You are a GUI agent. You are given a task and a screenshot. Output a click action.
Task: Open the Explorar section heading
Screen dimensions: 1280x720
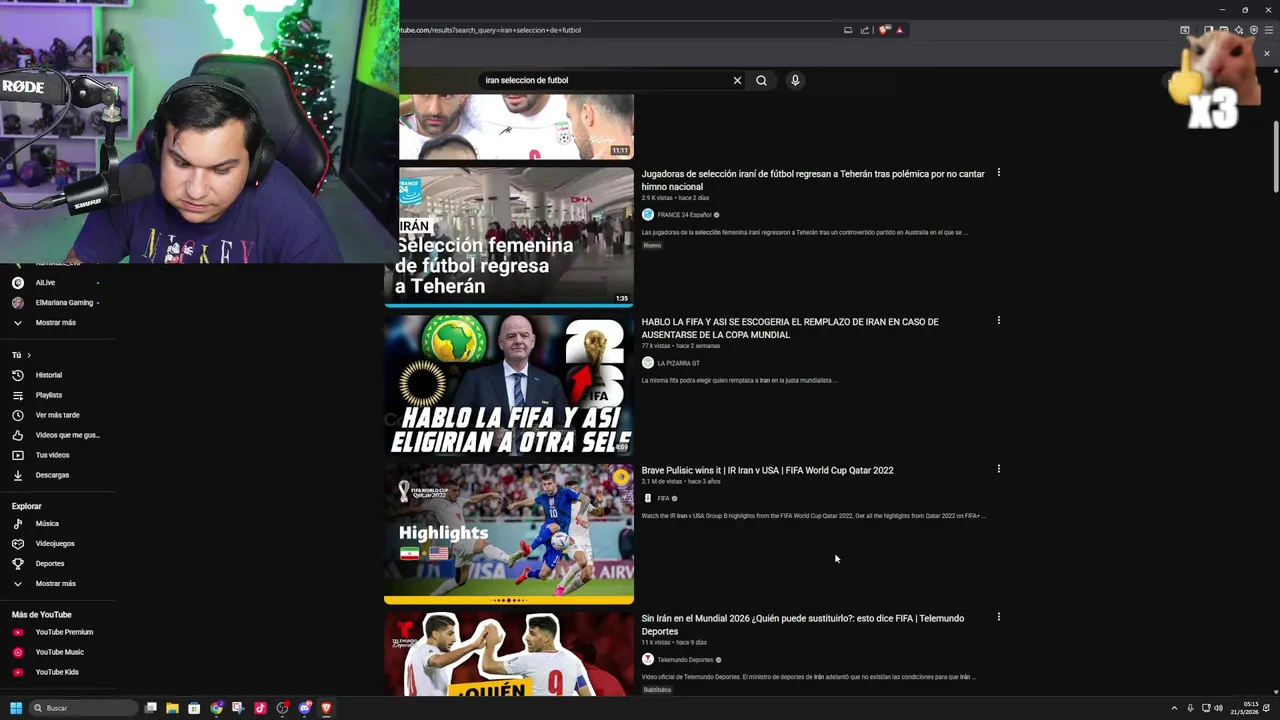[x=27, y=507]
